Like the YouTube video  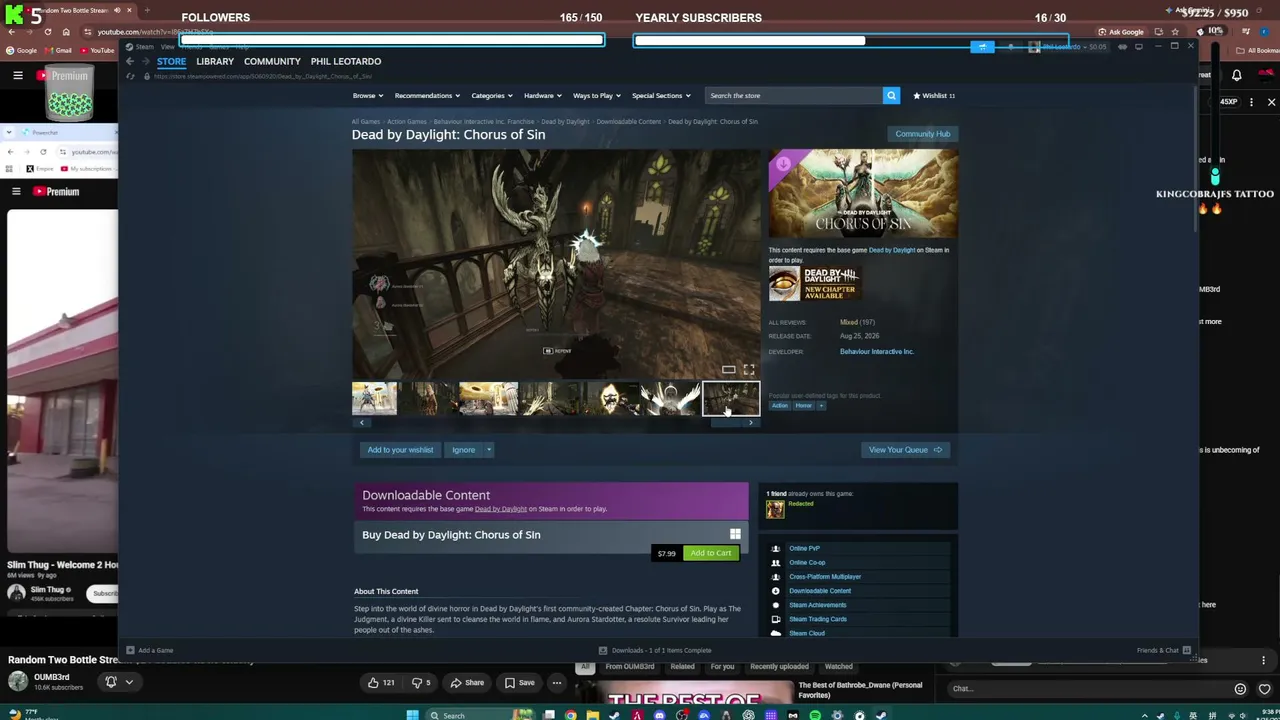point(381,683)
